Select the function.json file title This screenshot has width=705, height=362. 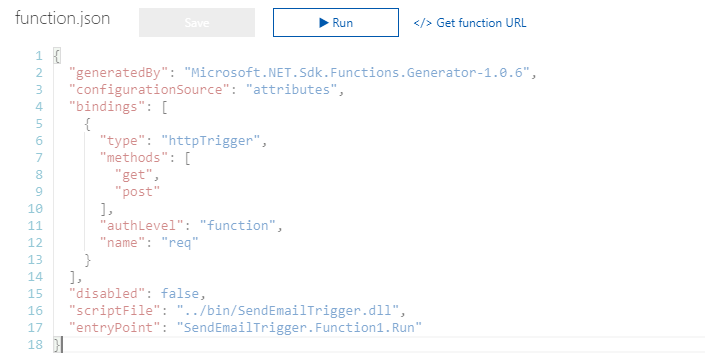pos(62,18)
